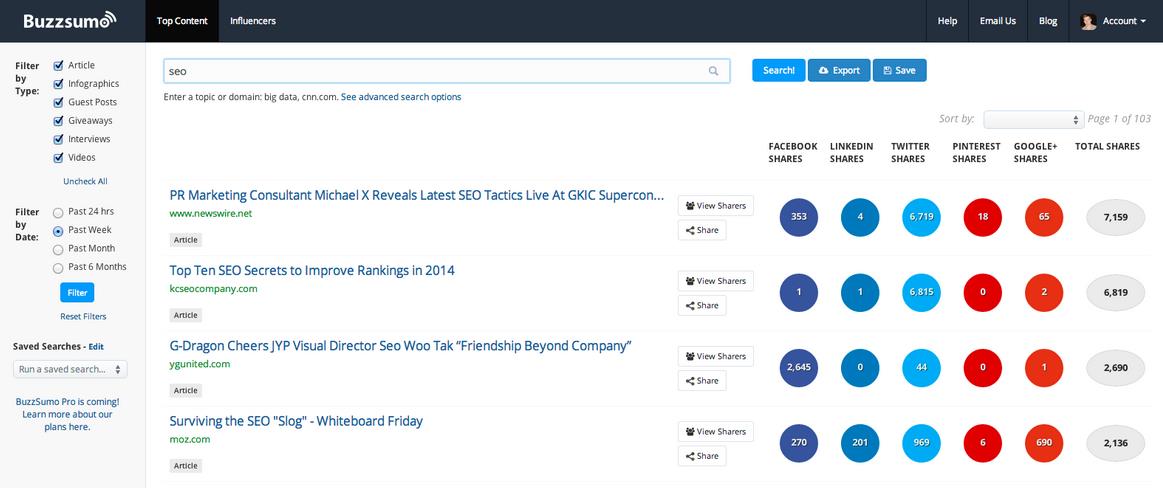1163x488 pixels.
Task: View Sharers for the newswire.net article
Action: [716, 205]
